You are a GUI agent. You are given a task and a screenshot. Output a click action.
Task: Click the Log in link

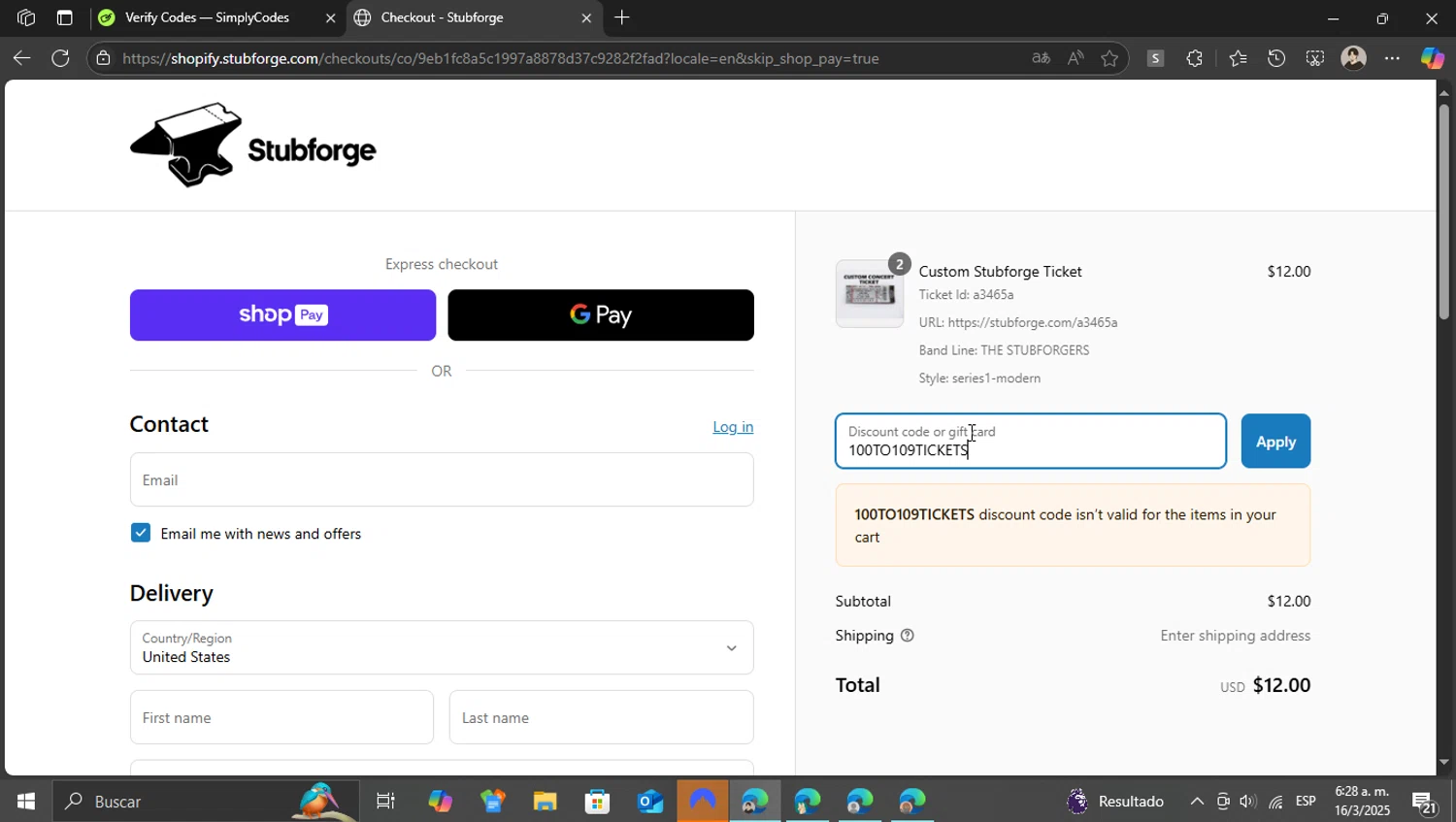(733, 427)
